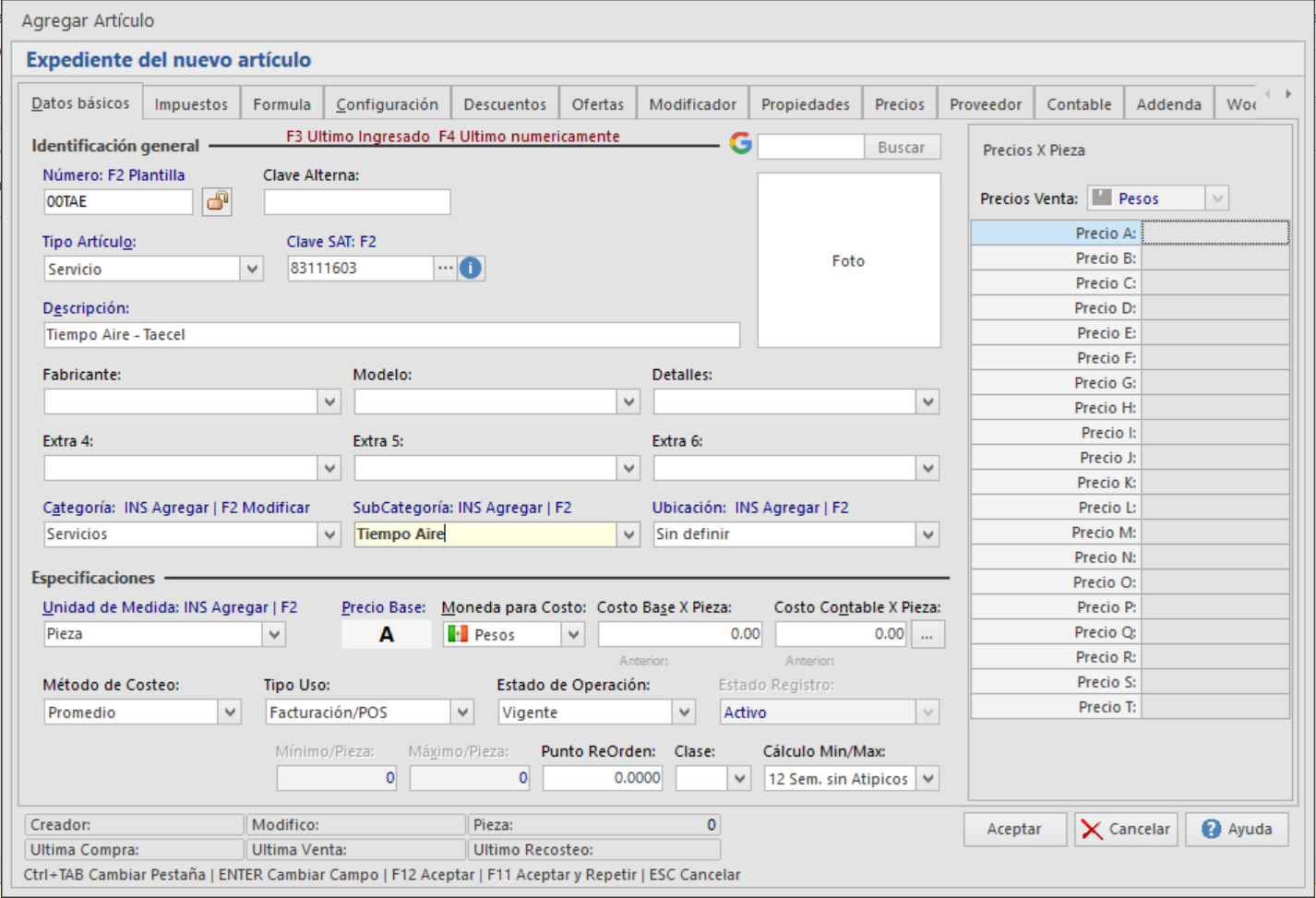Viewport: 1316px width, 898px height.
Task: Open the Proveedor tab
Action: click(x=985, y=104)
